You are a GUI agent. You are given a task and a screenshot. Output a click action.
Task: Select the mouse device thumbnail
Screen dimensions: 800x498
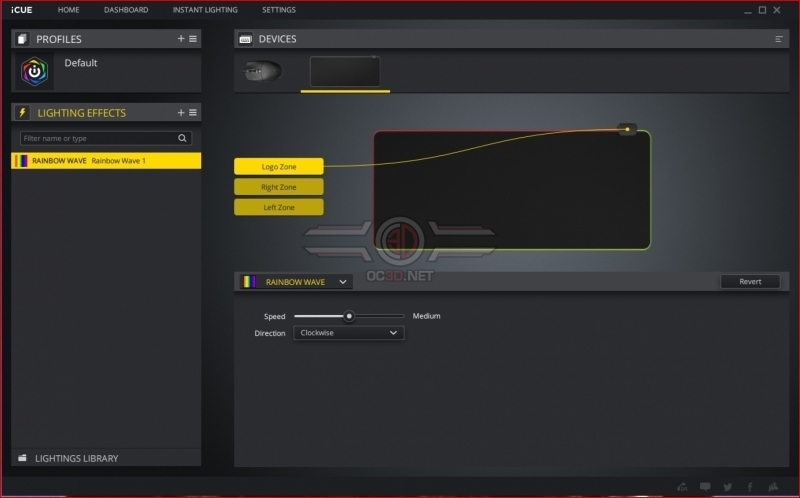263,71
